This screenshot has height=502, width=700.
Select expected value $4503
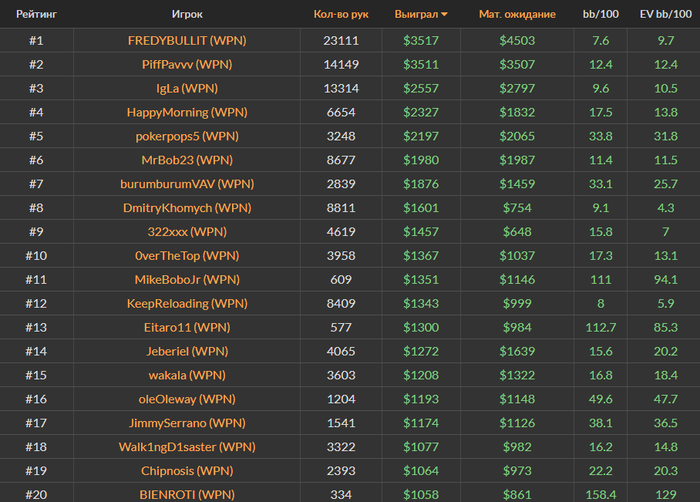[517, 41]
